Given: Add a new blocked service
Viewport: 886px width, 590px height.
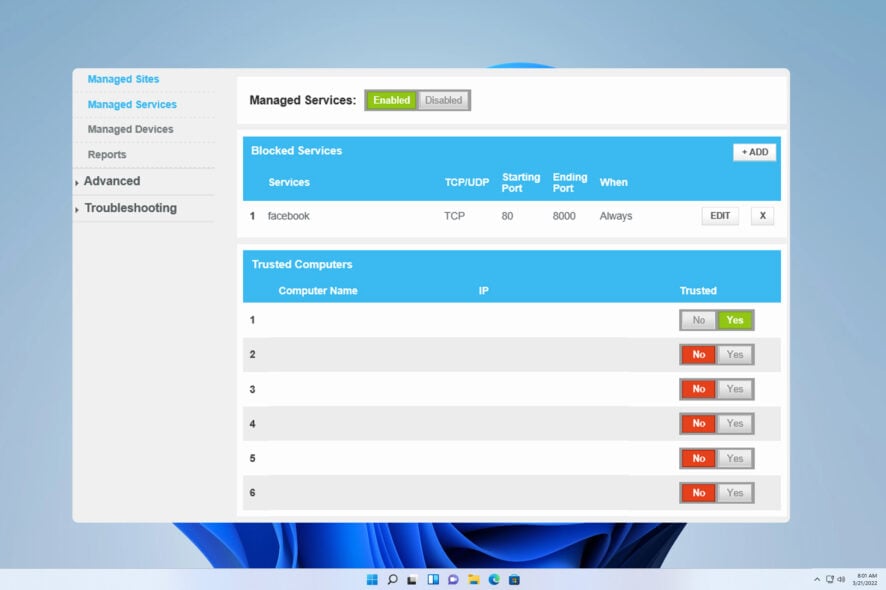Looking at the screenshot, I should tap(754, 152).
